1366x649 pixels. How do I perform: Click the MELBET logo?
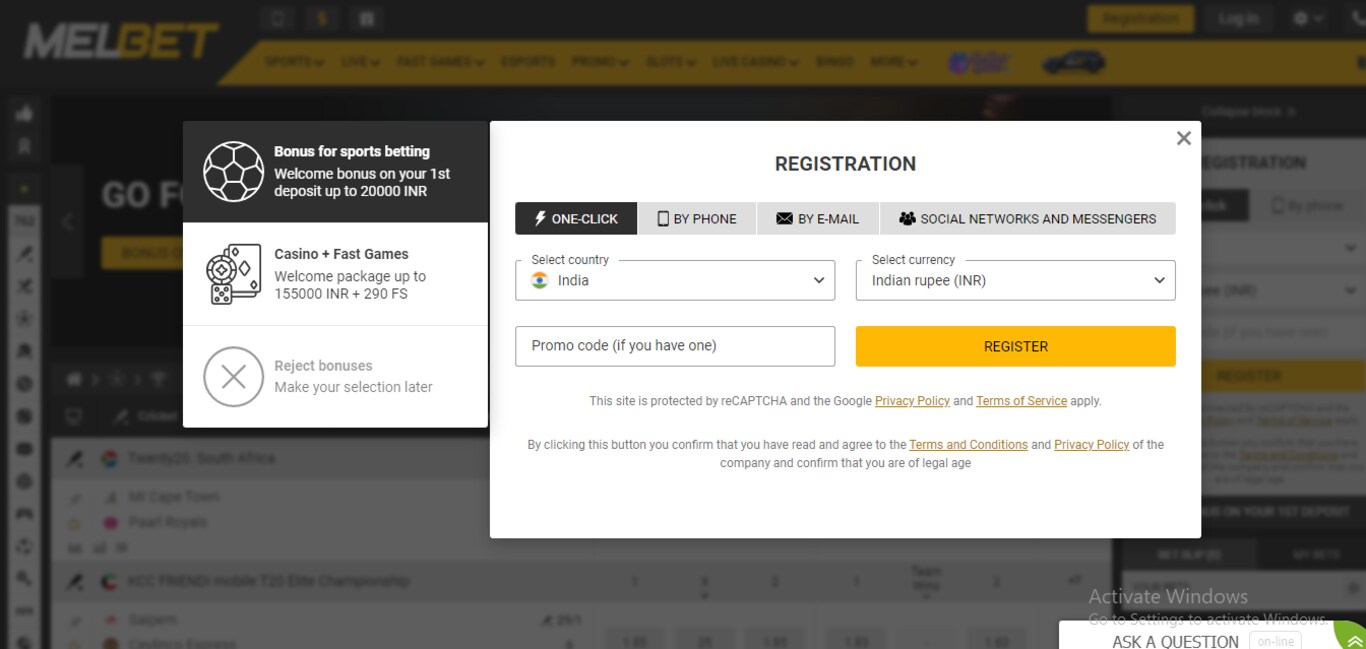[121, 41]
